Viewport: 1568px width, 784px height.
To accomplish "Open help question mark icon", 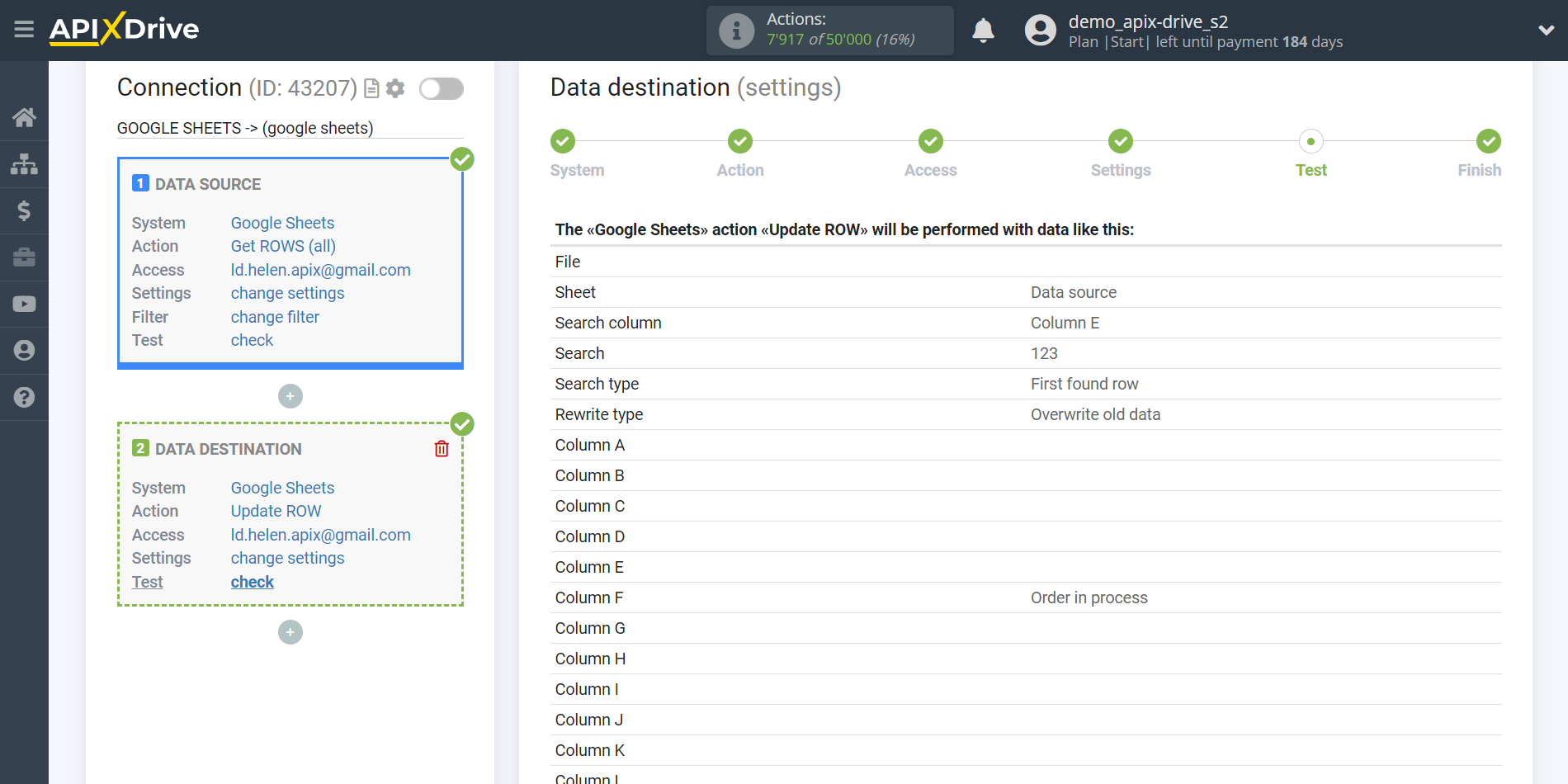I will click(x=24, y=397).
